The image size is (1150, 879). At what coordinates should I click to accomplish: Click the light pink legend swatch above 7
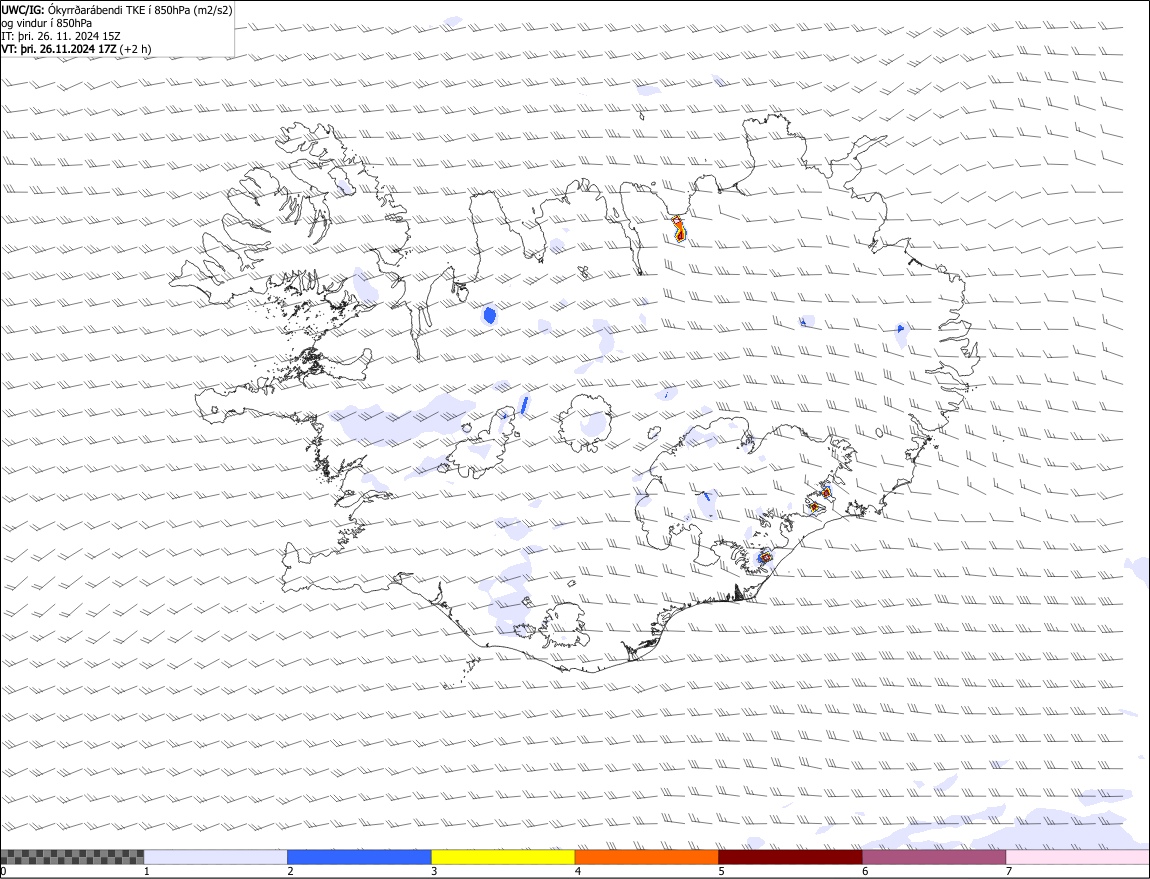[x=1078, y=856]
